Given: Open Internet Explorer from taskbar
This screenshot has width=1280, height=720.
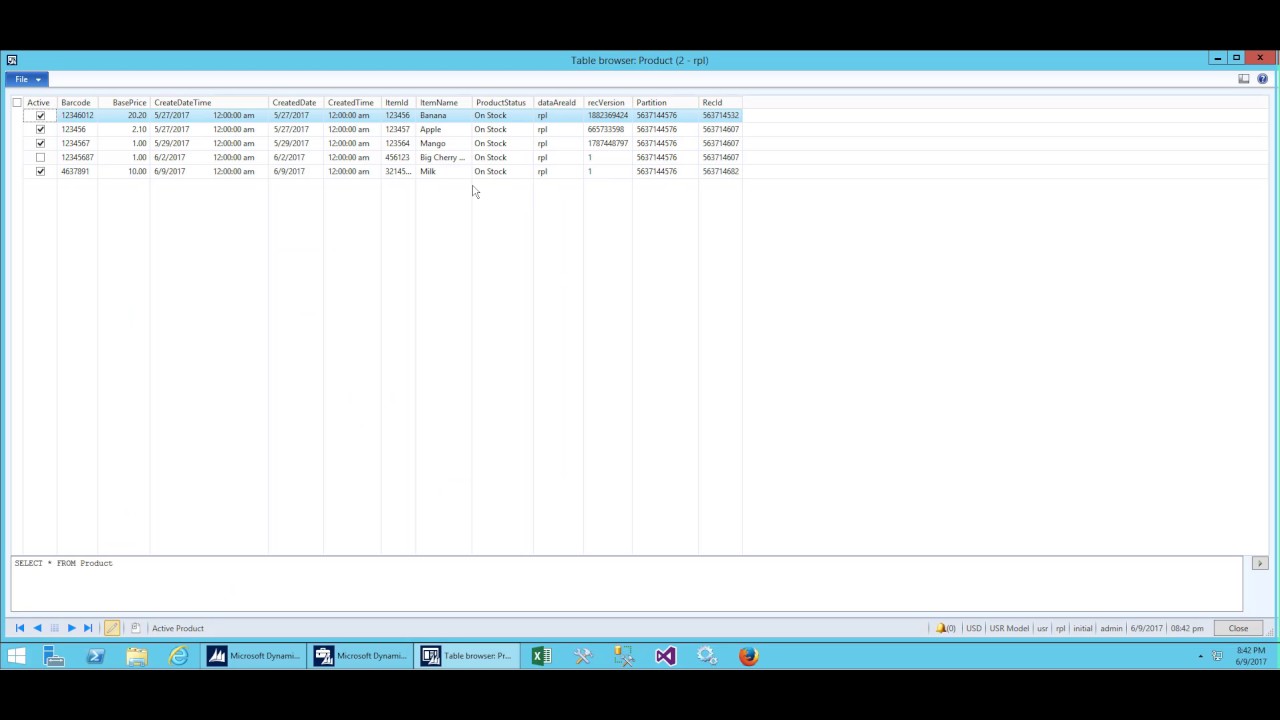Looking at the screenshot, I should (x=178, y=656).
